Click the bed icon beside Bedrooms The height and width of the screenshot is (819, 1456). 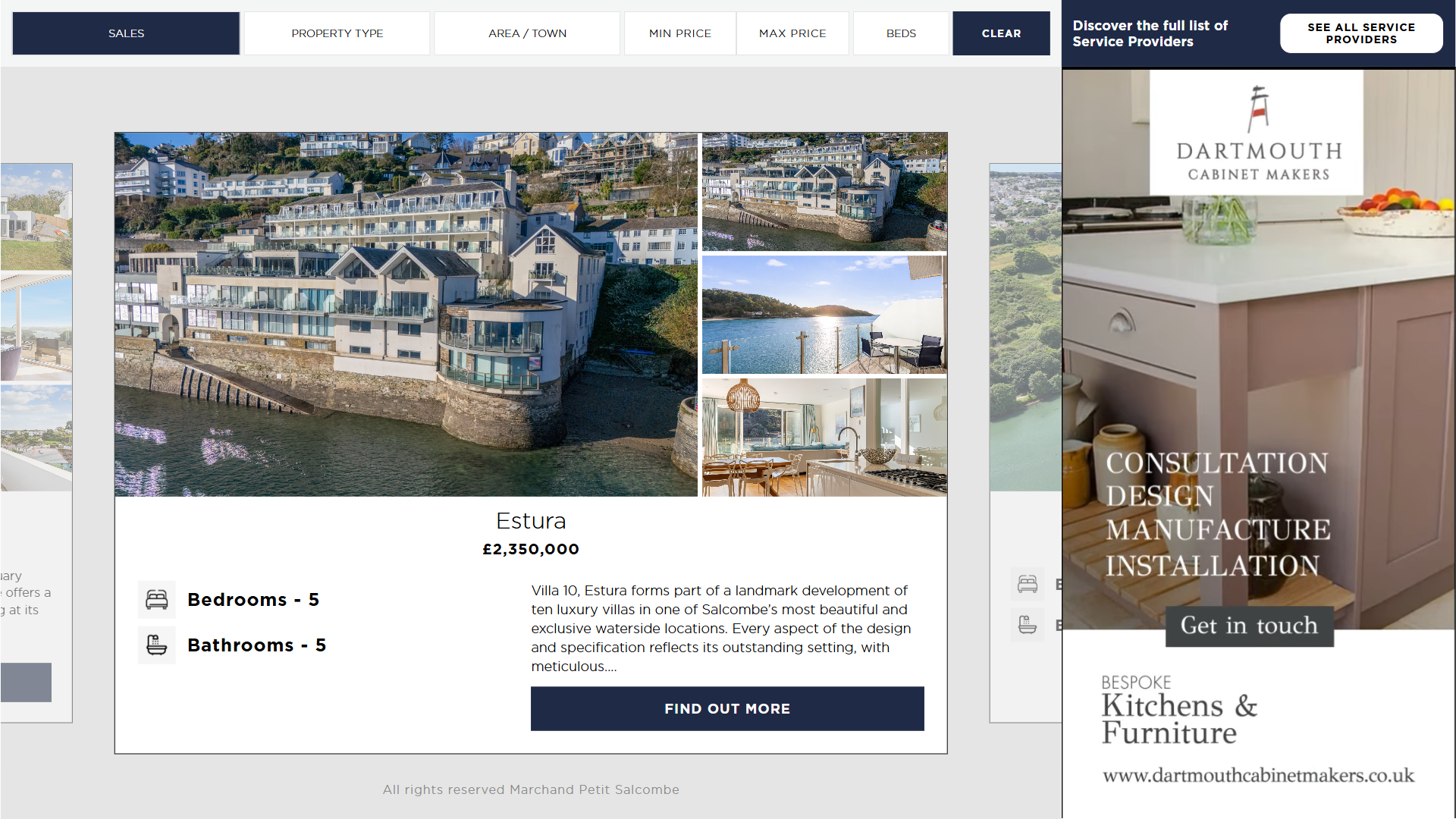coord(157,600)
